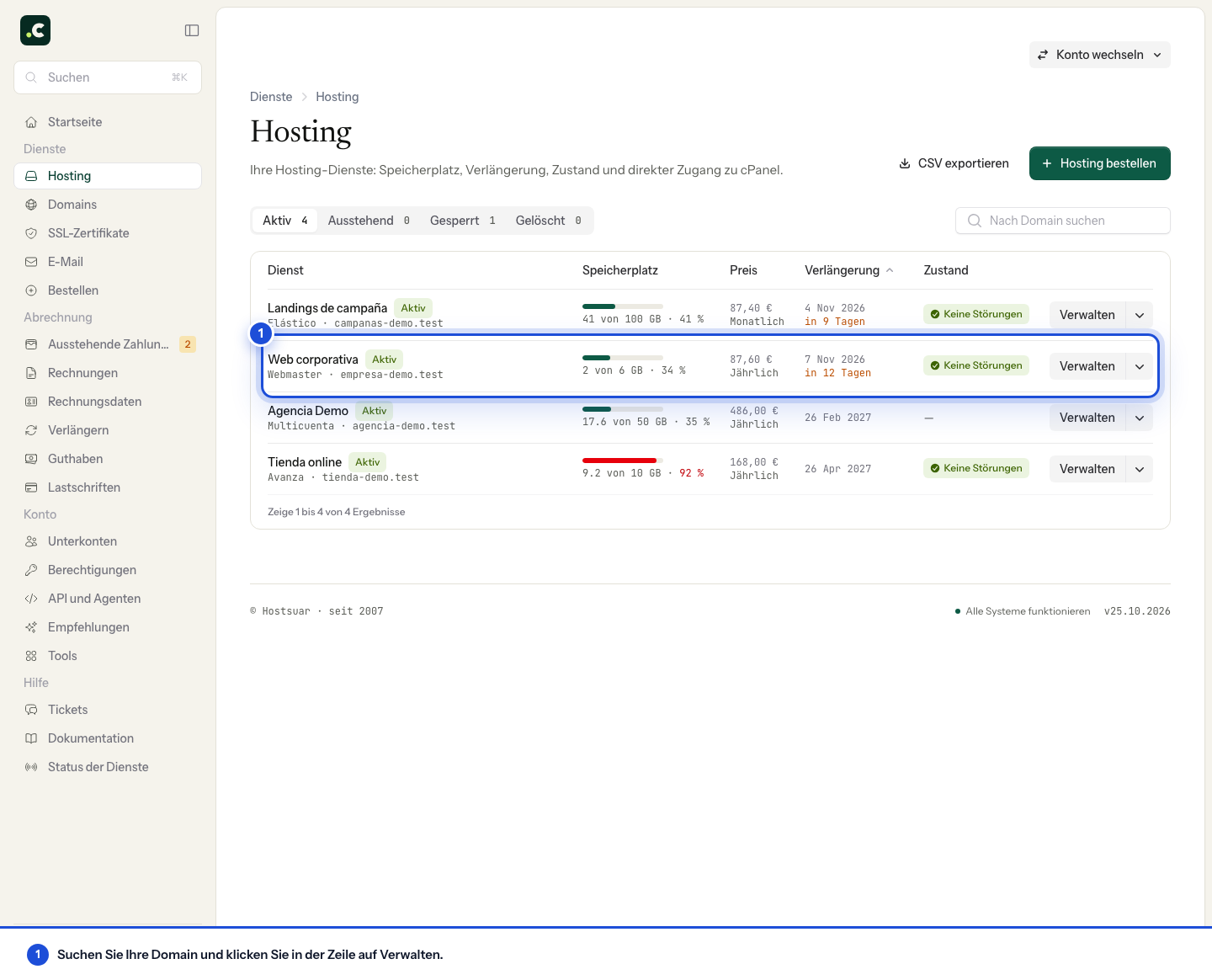The image size is (1212, 980).
Task: Click the Hosting bestellen button
Action: [x=1099, y=163]
